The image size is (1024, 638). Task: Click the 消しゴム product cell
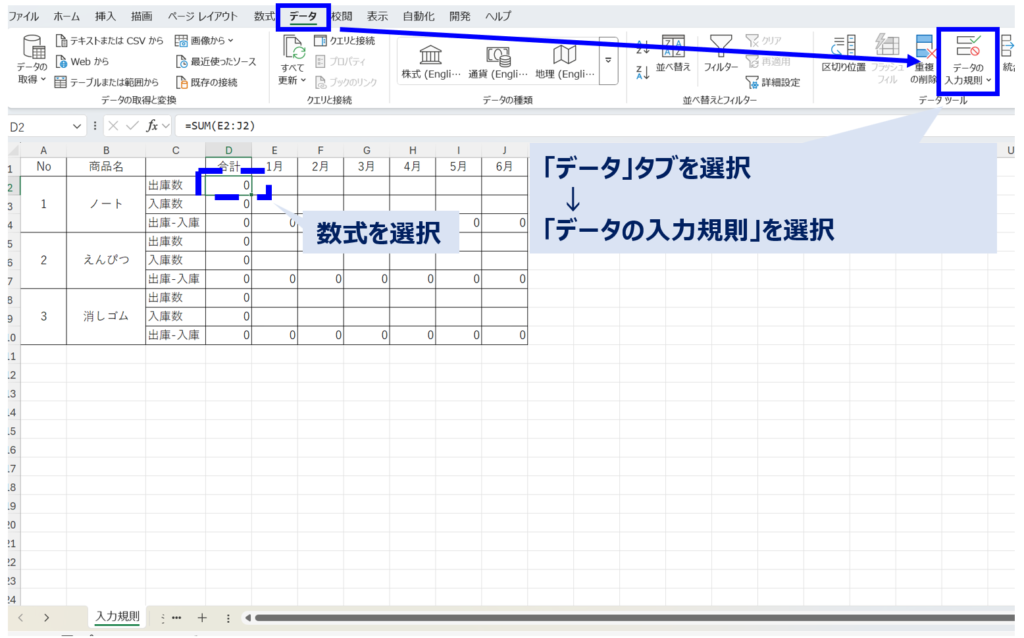point(106,316)
